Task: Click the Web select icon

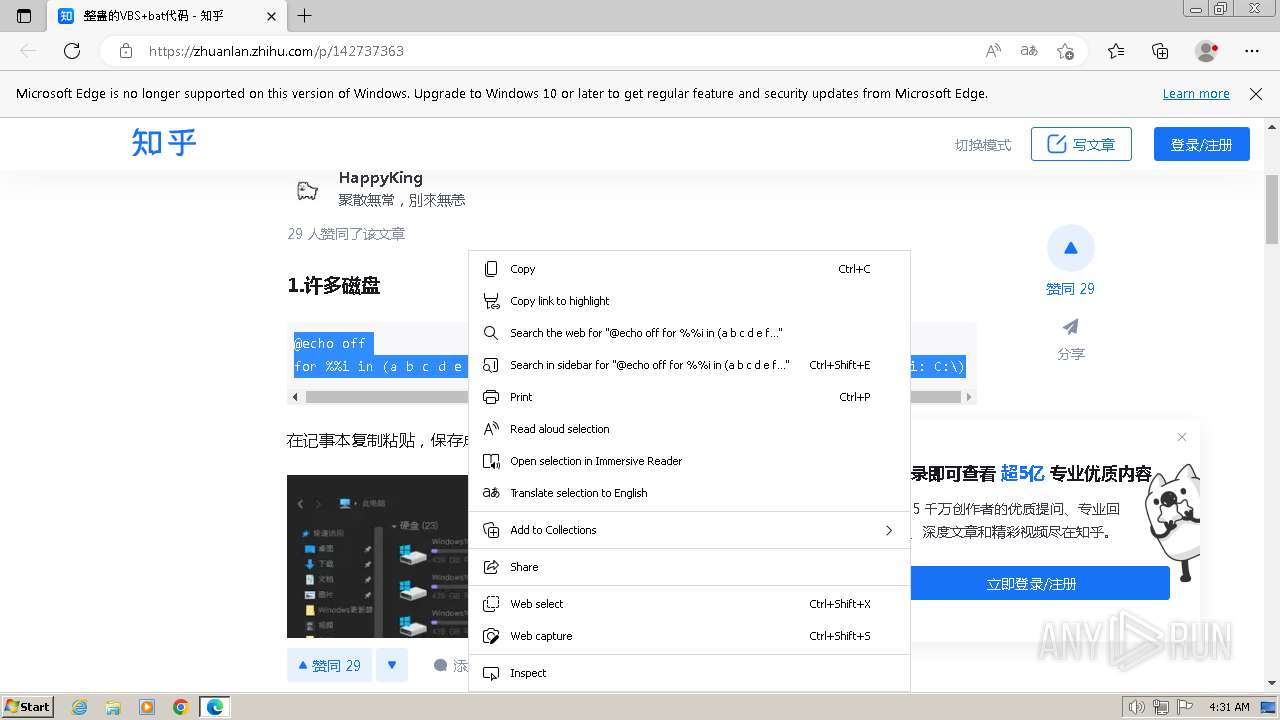Action: (x=491, y=604)
